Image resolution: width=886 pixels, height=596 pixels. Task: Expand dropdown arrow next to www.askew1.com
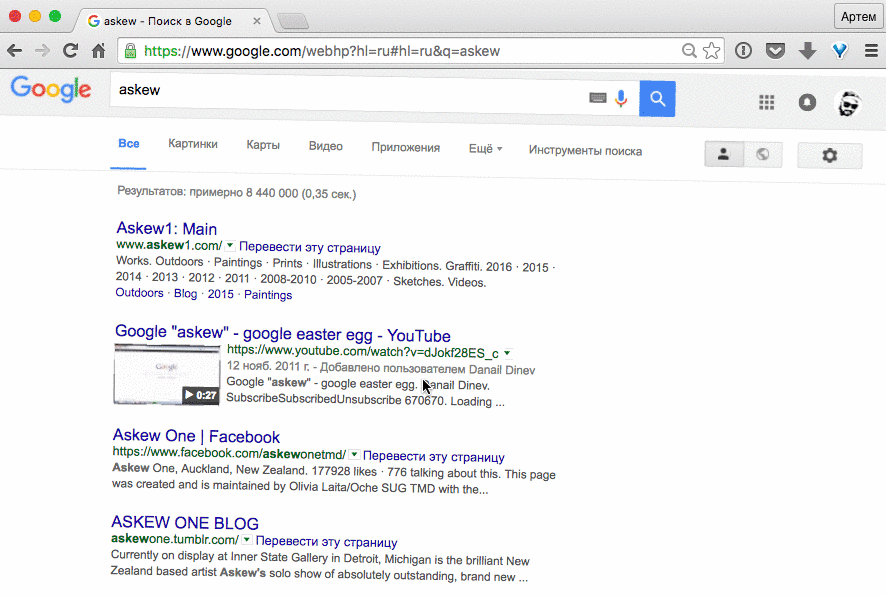[x=230, y=246]
